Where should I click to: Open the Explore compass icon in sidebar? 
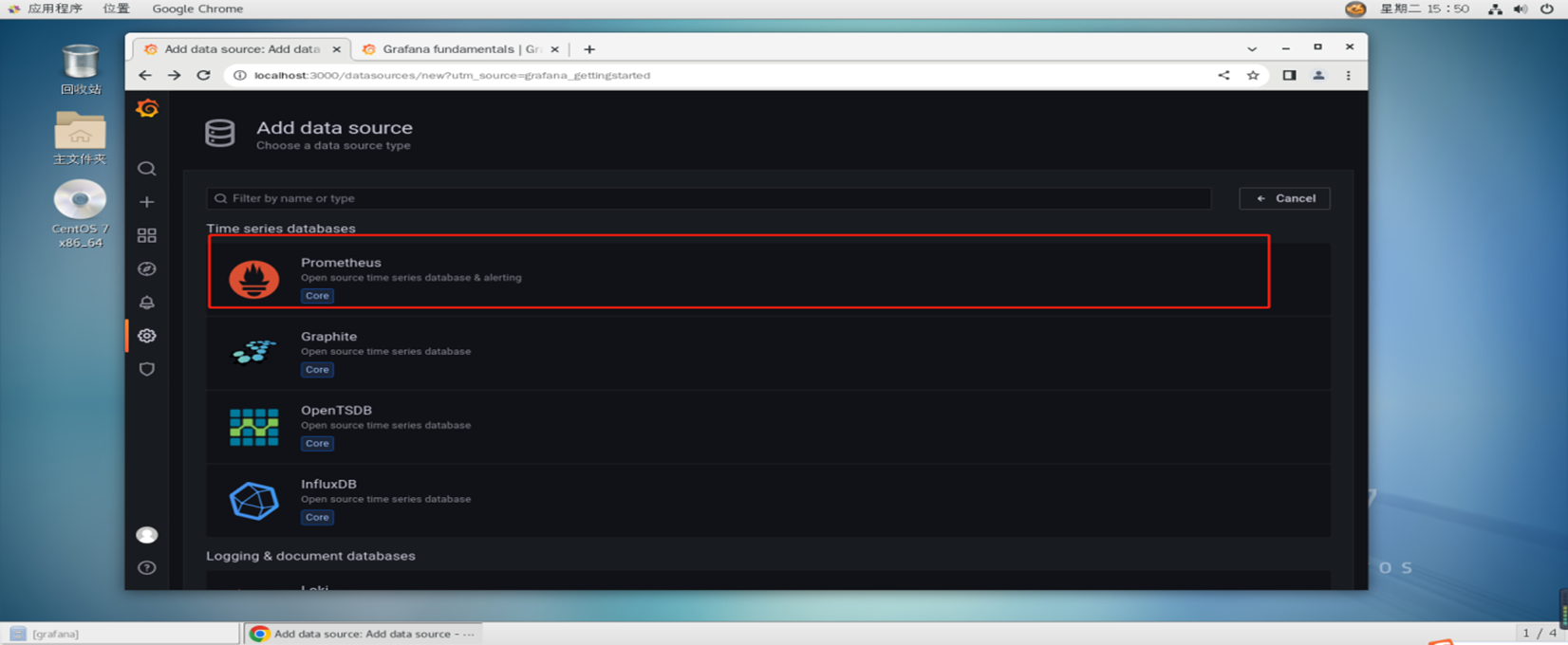(147, 269)
